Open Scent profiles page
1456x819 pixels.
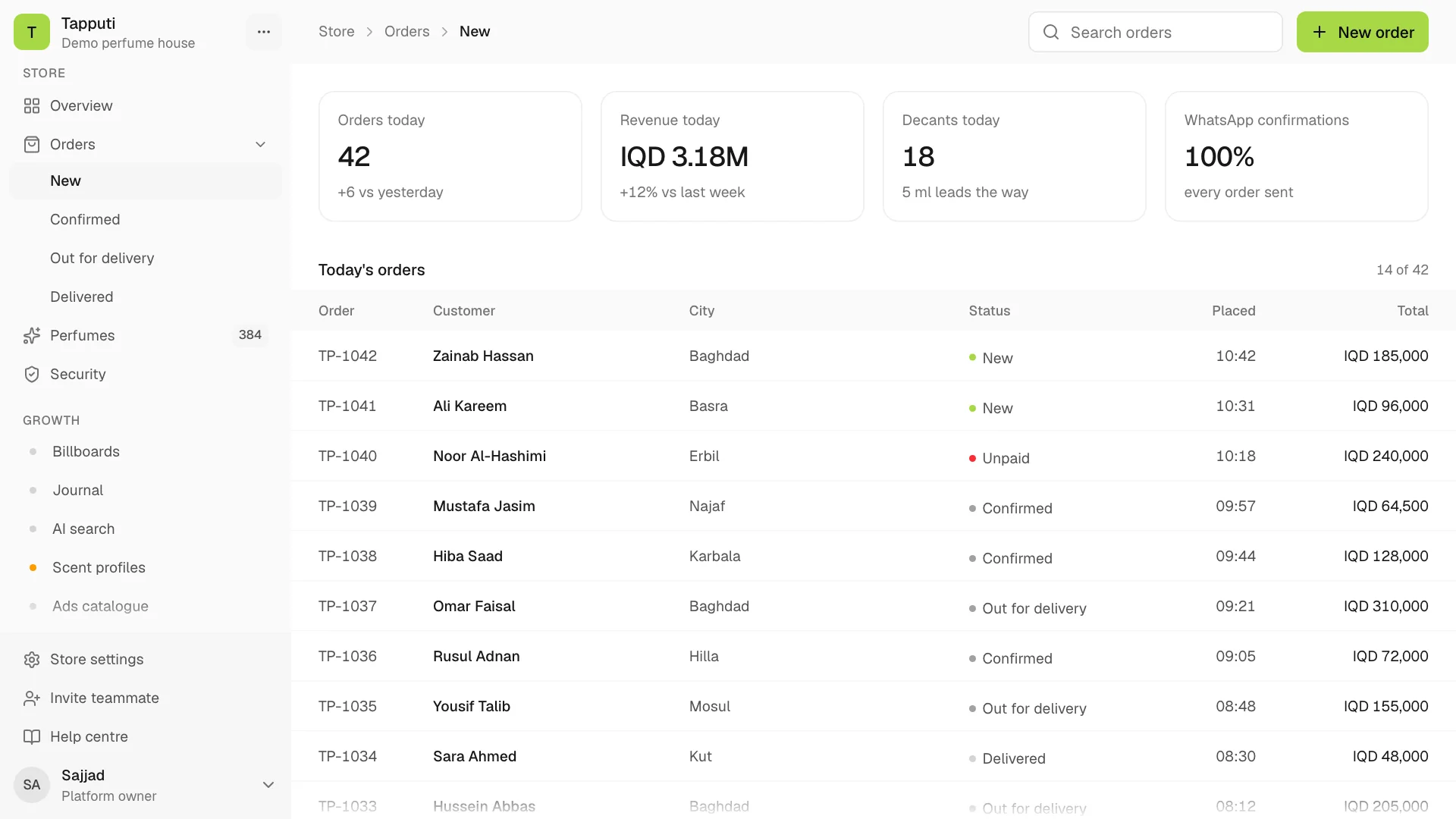(x=146, y=567)
